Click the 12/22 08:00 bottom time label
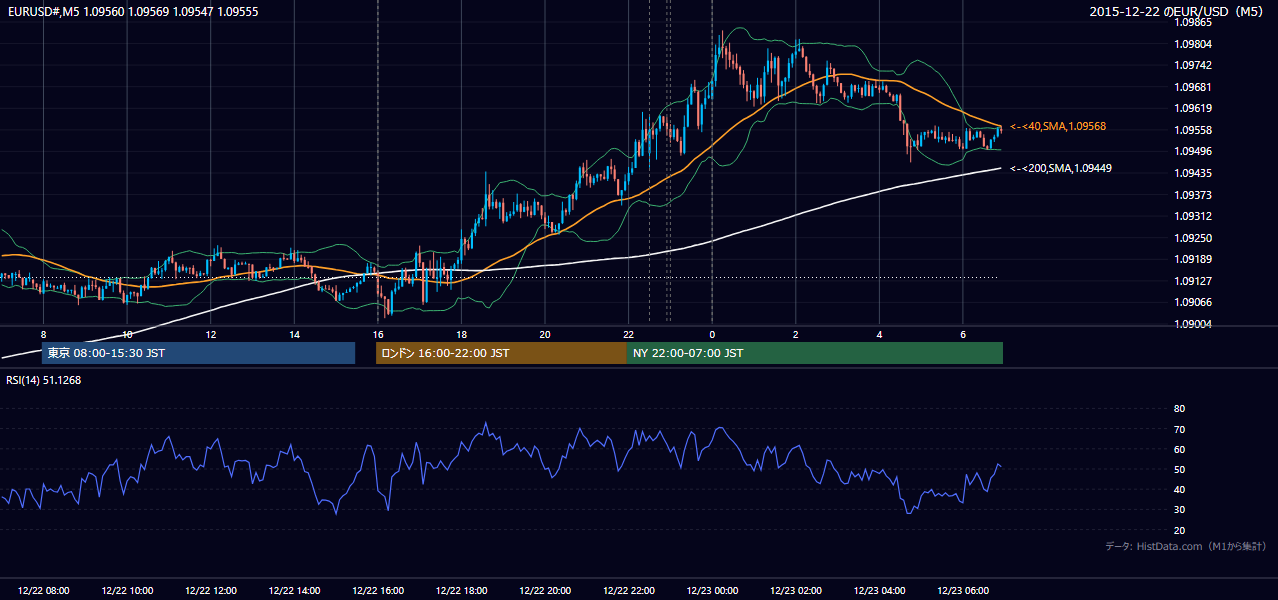 click(x=43, y=590)
